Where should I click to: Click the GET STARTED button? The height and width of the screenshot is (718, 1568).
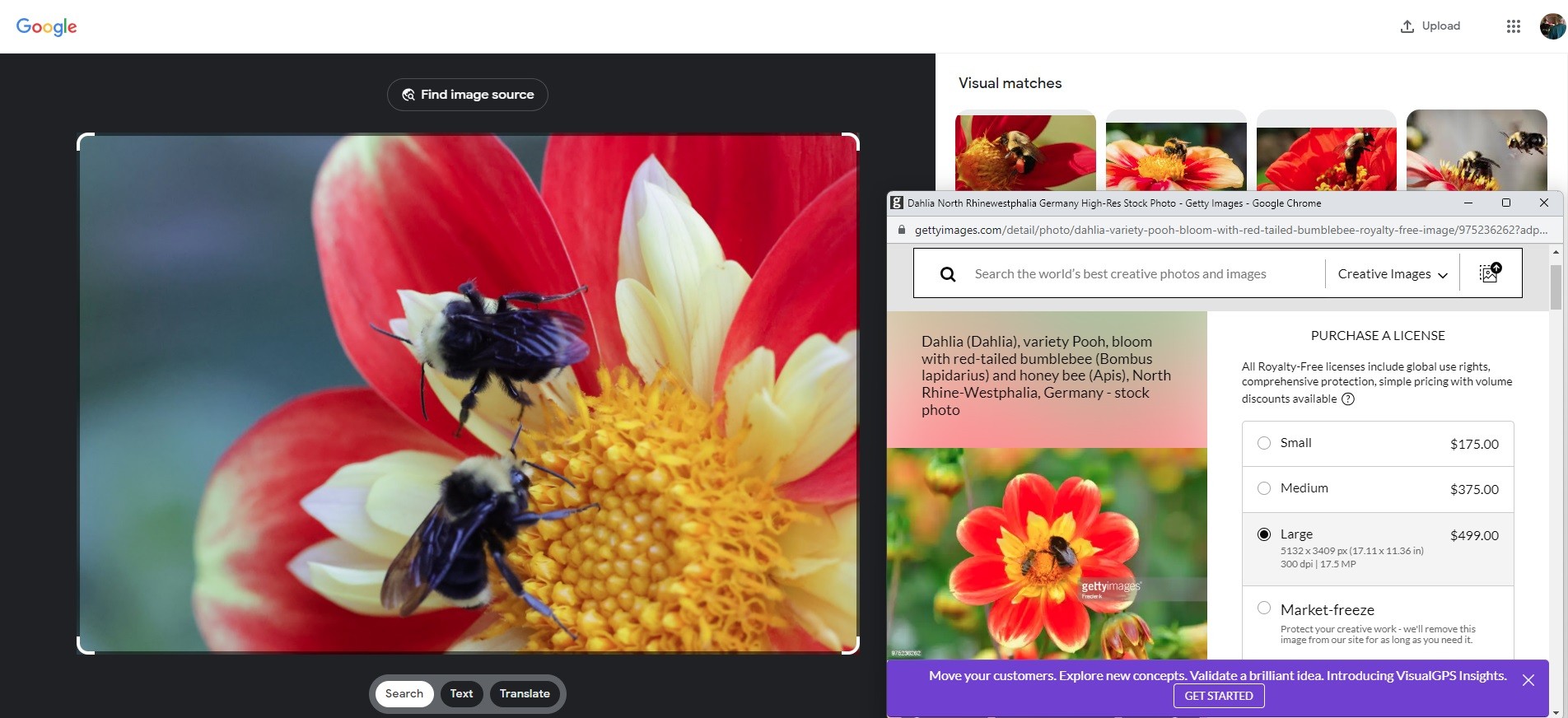[x=1219, y=696]
